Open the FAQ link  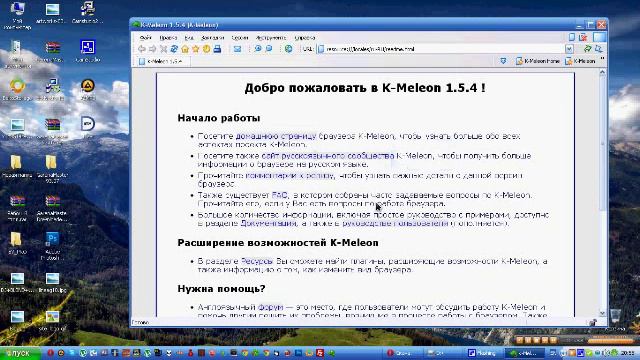(279, 195)
